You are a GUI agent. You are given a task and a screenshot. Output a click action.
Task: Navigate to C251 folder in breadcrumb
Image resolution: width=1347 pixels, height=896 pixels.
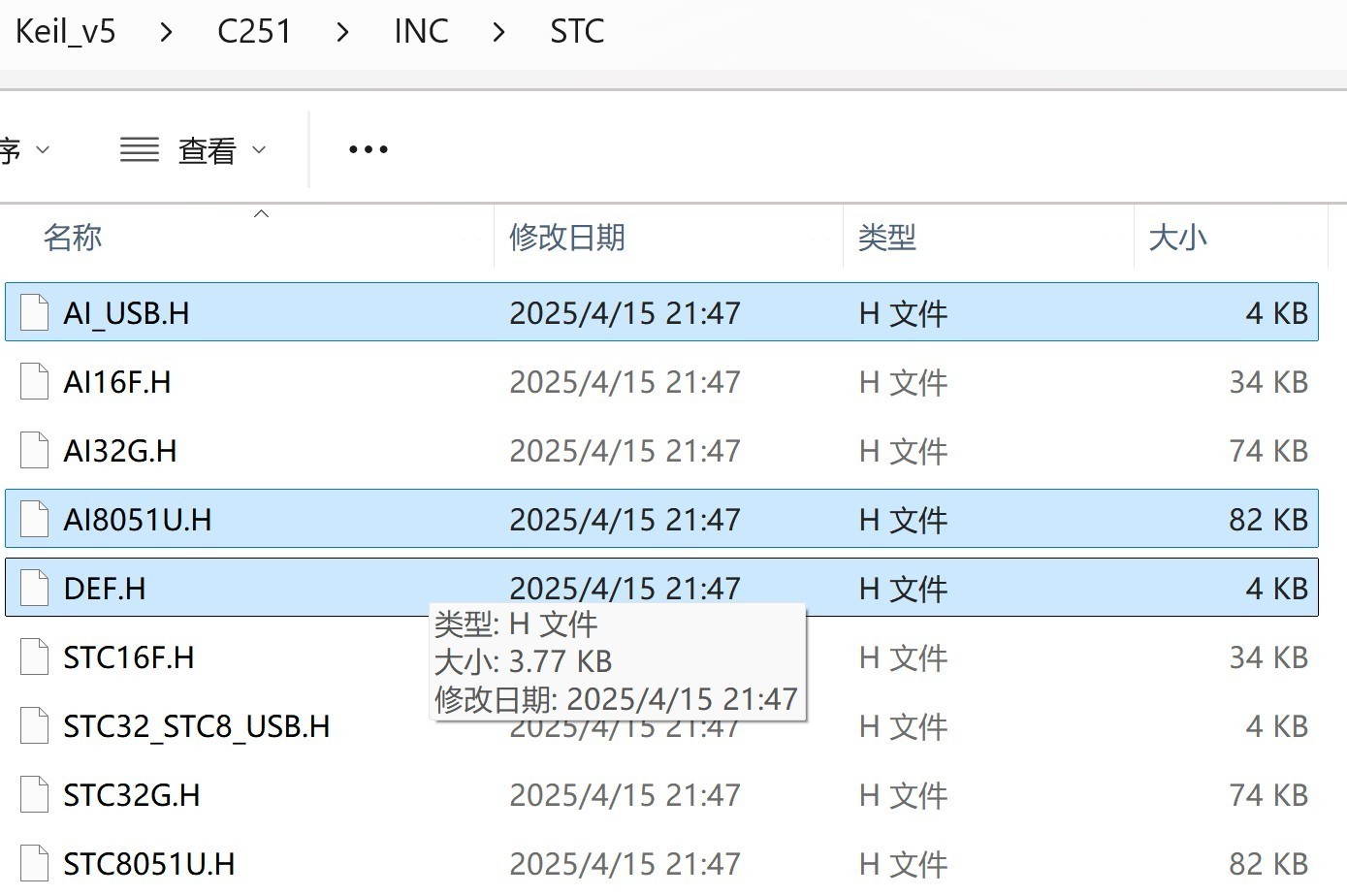pos(254,31)
